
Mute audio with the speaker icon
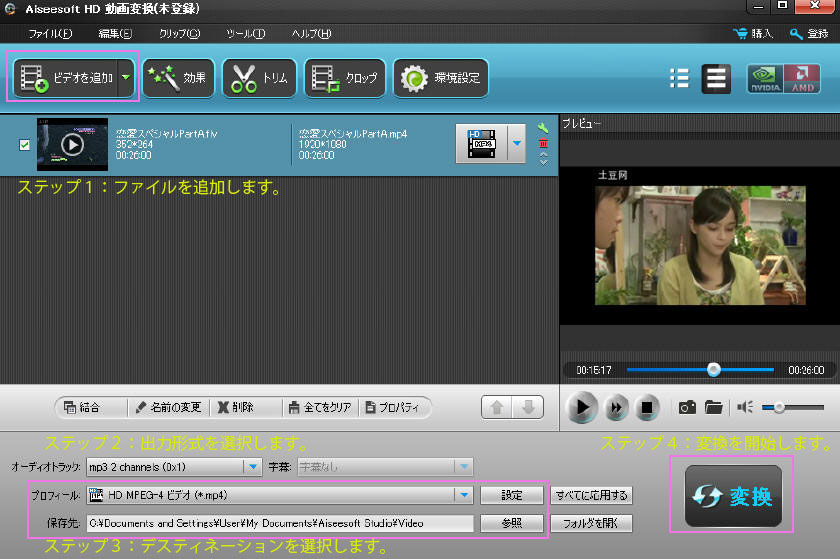[745, 407]
